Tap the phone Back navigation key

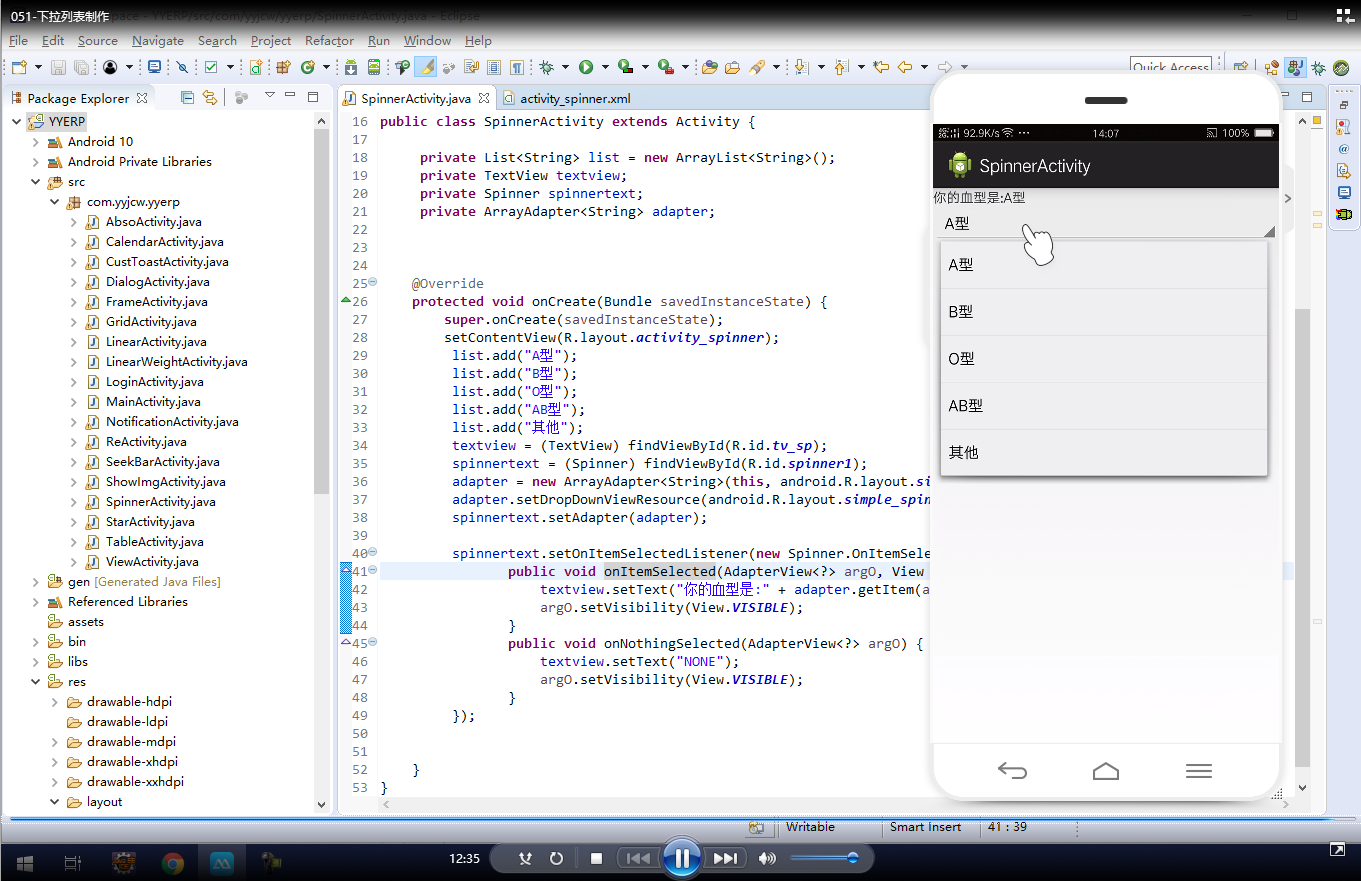[1012, 771]
